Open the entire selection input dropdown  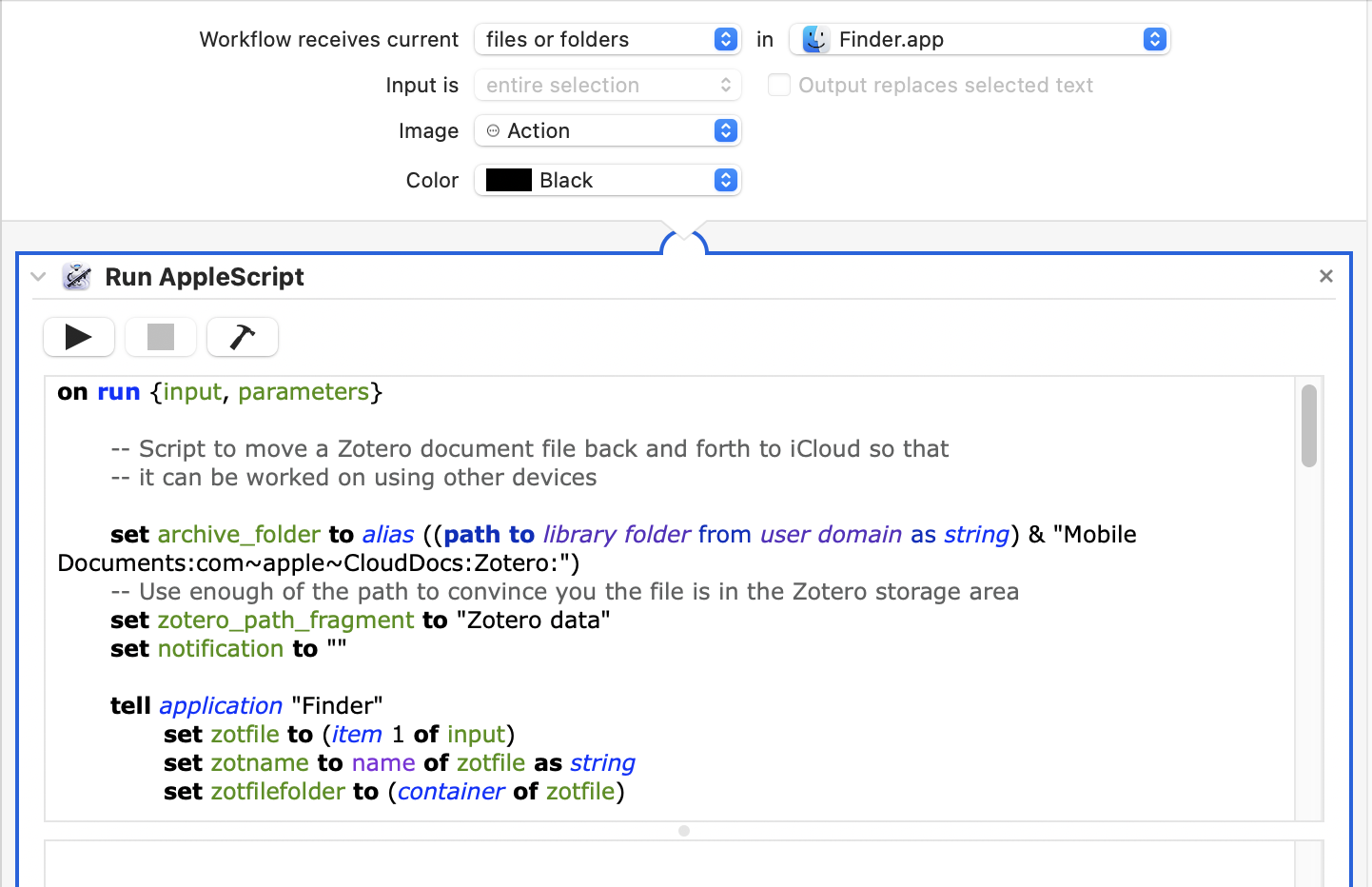607,85
